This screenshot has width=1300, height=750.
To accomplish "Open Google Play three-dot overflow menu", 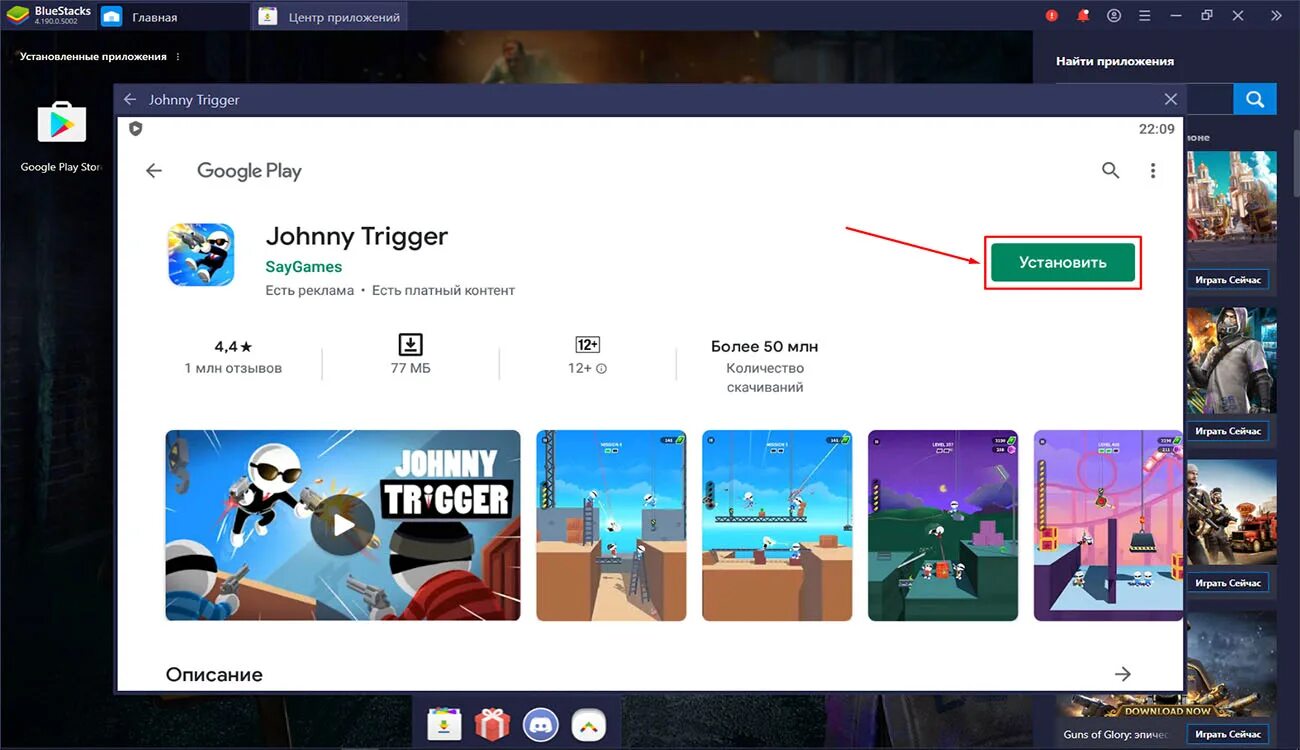I will click(x=1153, y=170).
